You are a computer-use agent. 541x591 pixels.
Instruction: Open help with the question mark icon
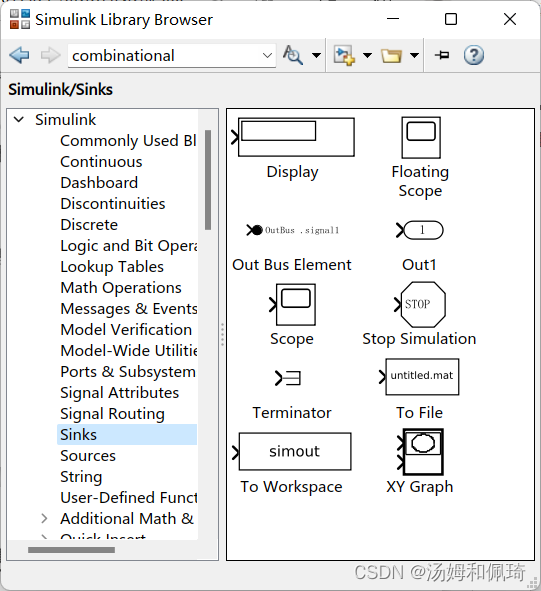(x=474, y=55)
